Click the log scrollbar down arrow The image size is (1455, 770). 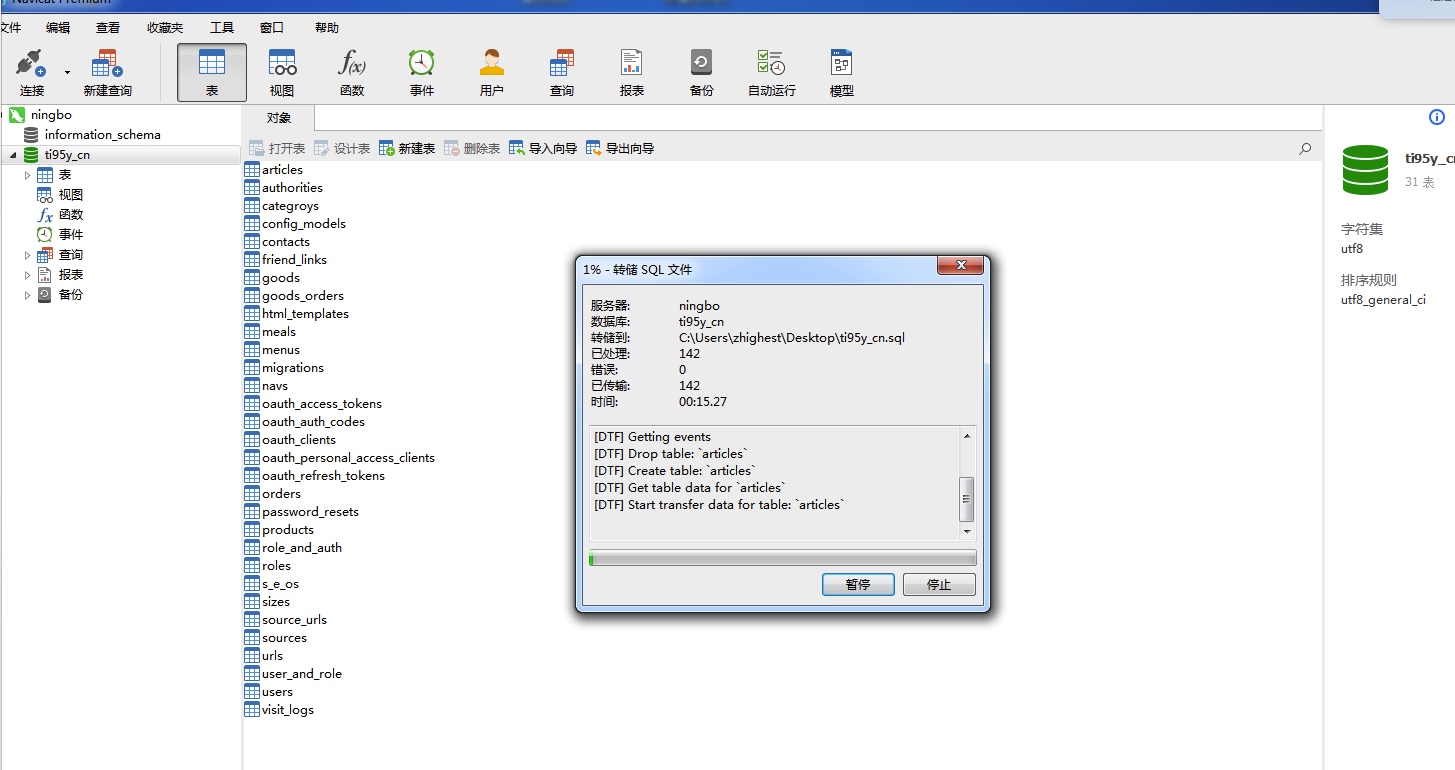967,532
